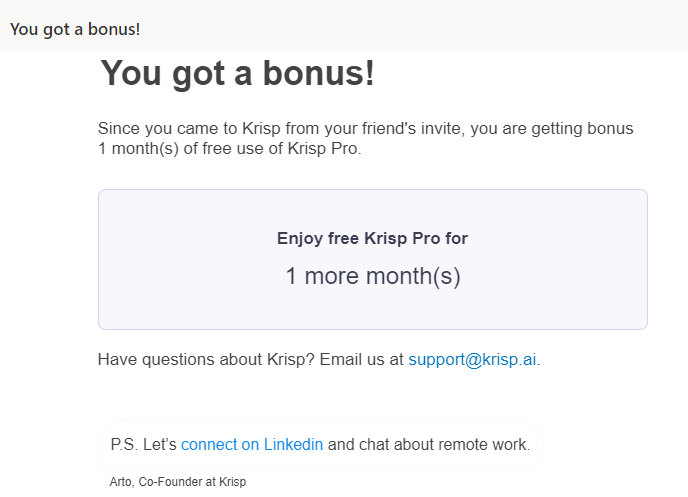Click the P.S. Let's text in the bubble

click(x=143, y=444)
